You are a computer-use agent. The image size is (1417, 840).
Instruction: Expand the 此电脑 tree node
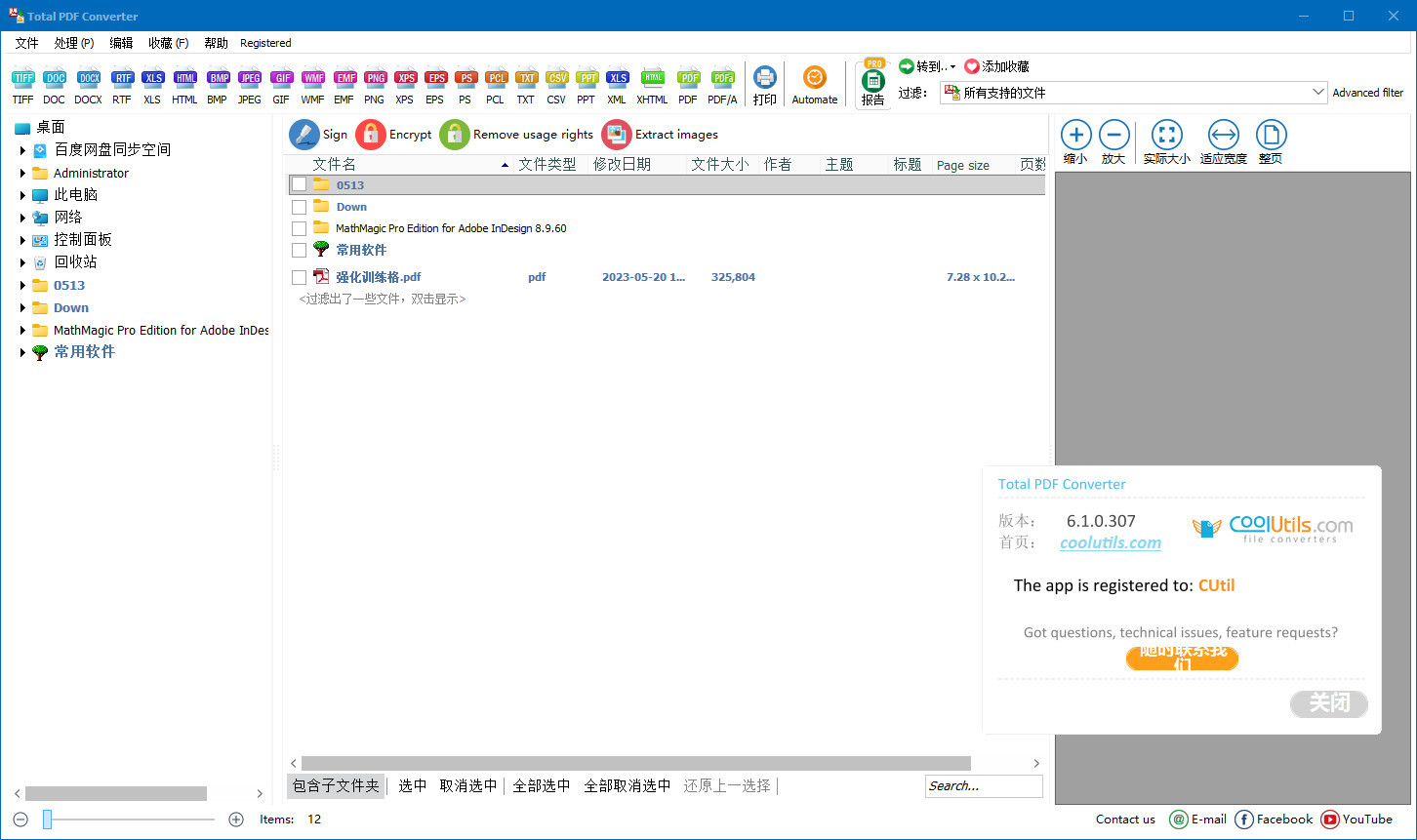tap(23, 194)
